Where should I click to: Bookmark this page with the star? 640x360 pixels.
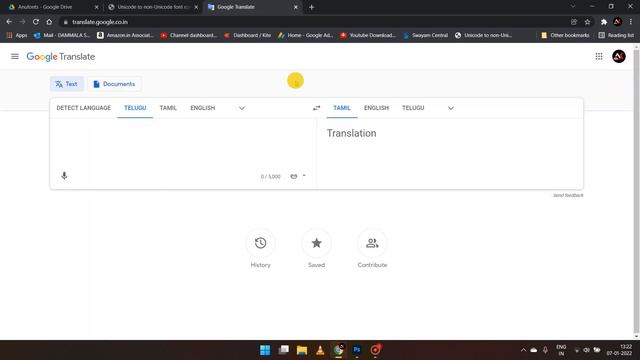coord(587,22)
